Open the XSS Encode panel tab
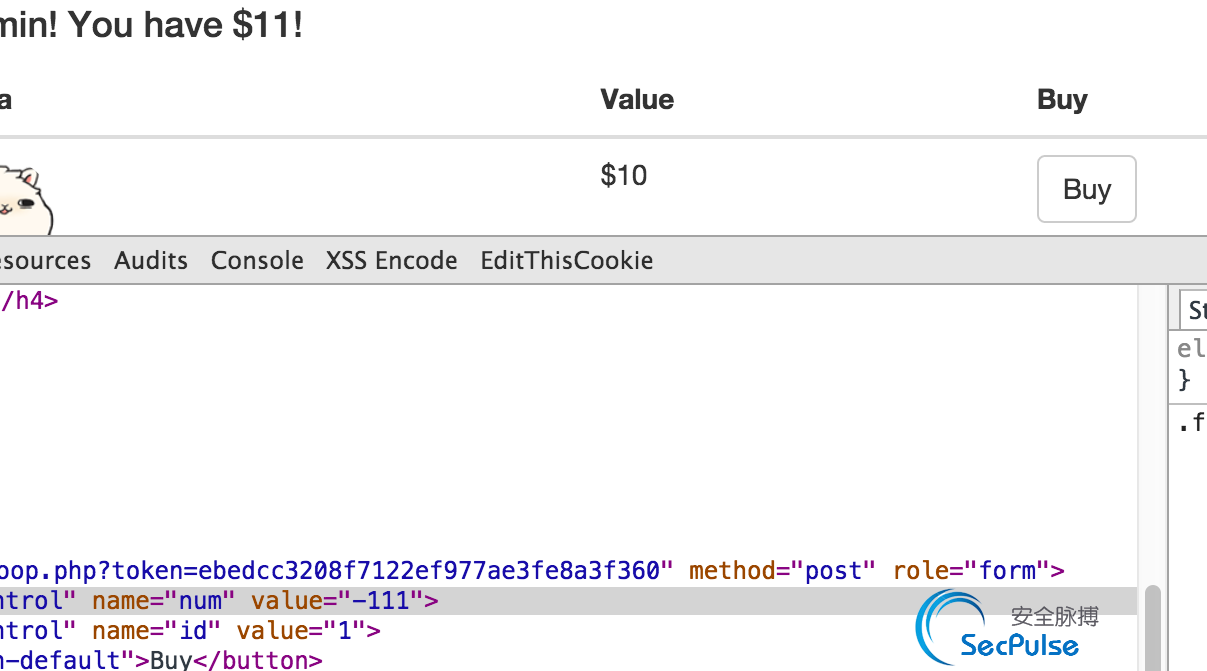Screen dimensions: 1207x671 click(x=391, y=261)
